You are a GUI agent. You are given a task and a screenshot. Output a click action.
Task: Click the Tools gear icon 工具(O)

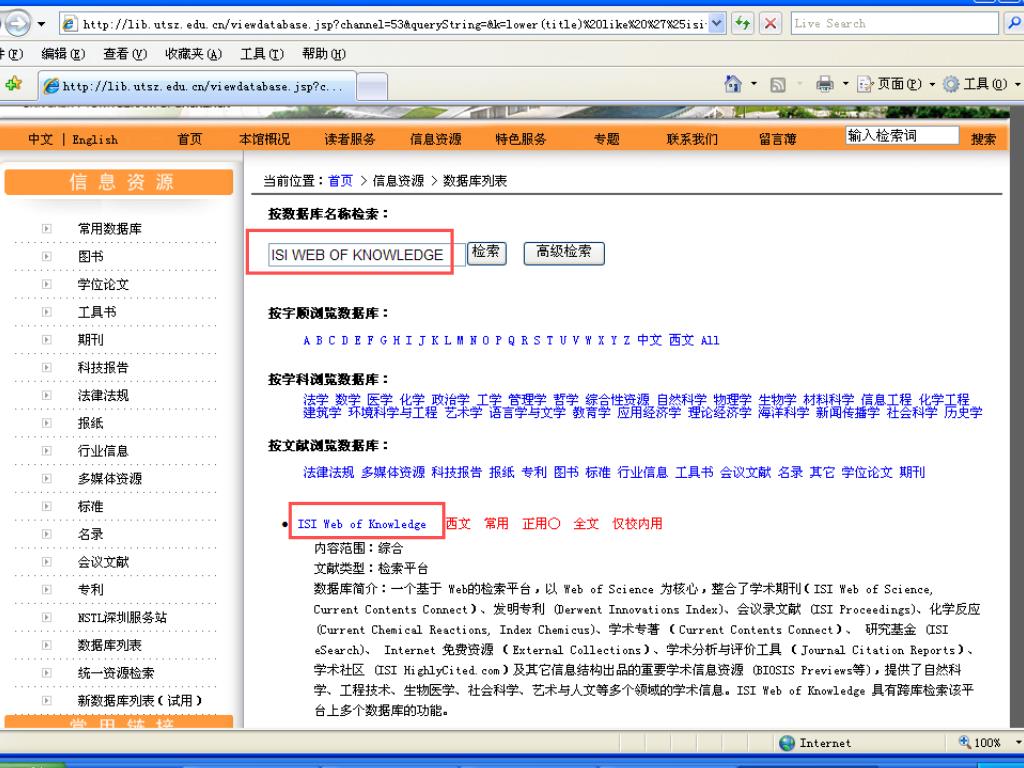(952, 84)
